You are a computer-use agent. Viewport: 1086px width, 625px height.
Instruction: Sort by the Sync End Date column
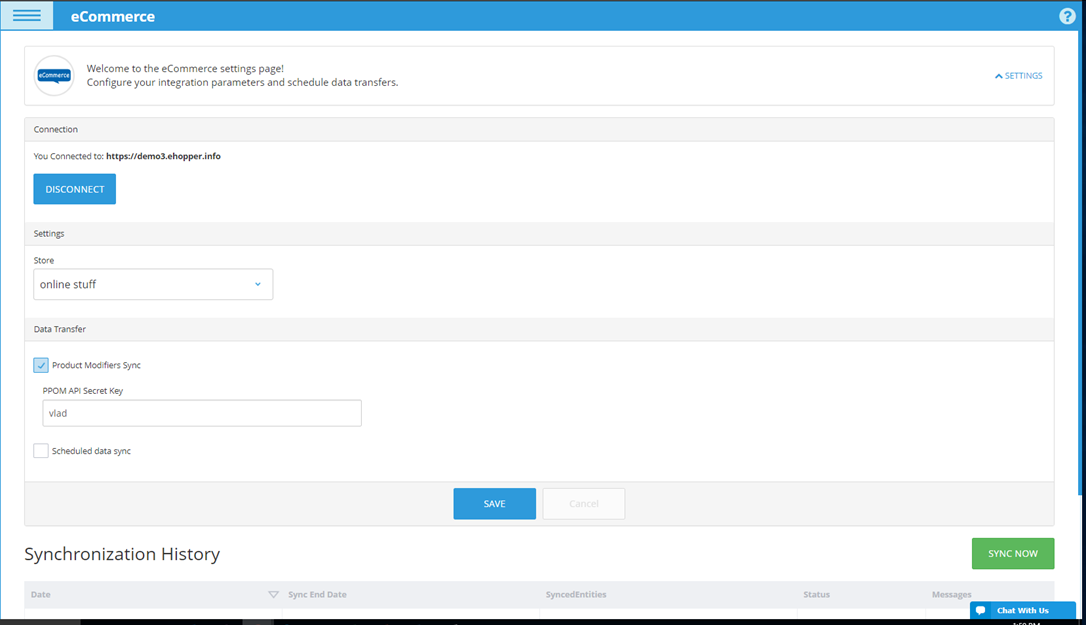(x=317, y=595)
